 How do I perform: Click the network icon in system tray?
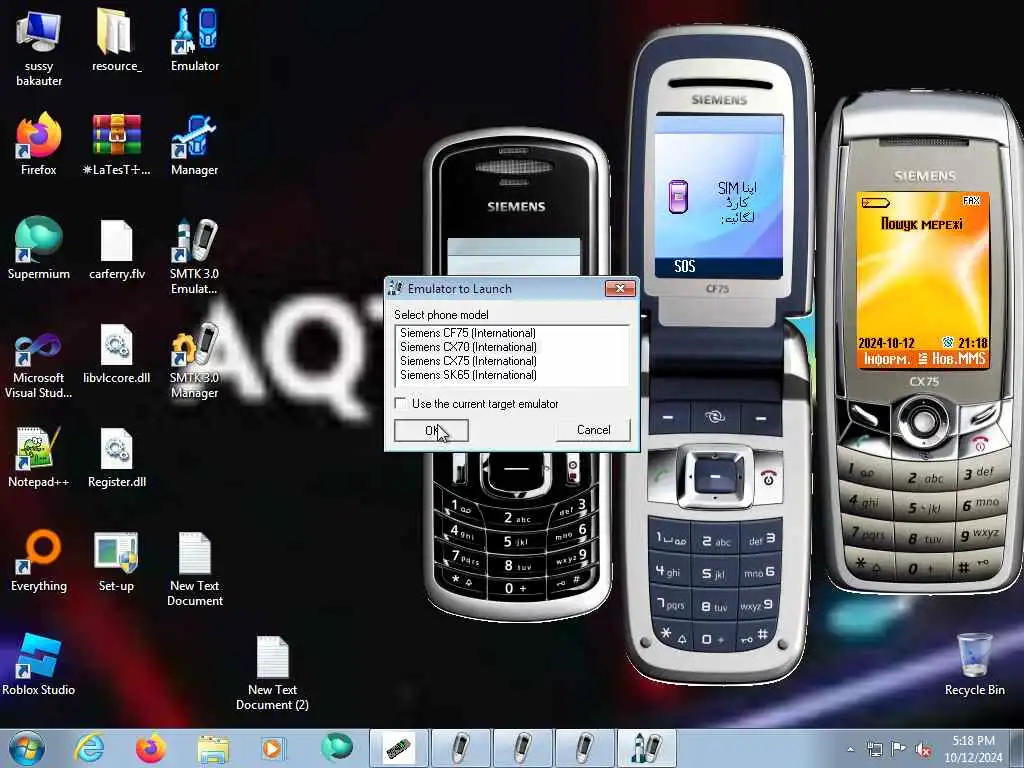[874, 750]
